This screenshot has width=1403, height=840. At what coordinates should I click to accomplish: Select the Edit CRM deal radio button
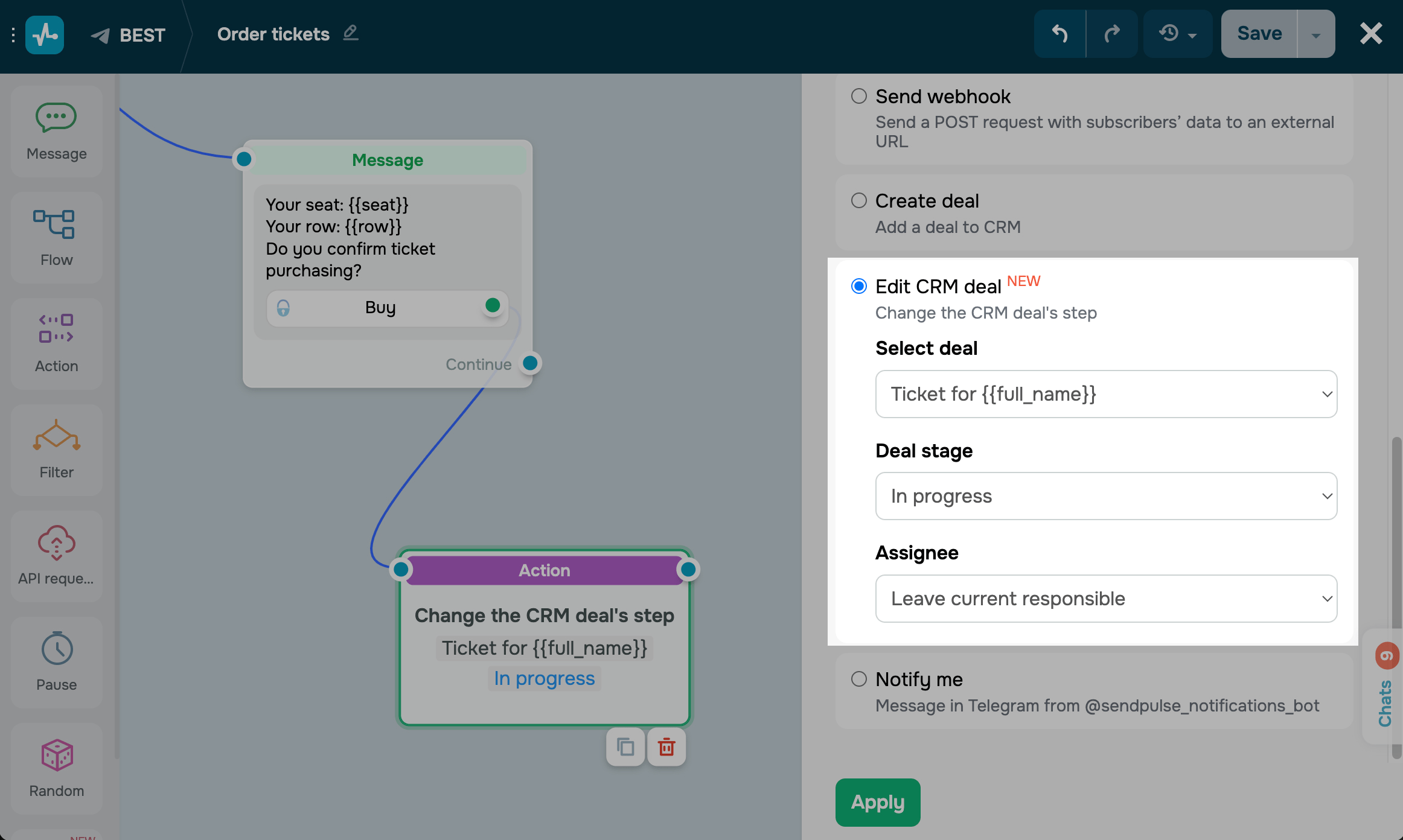pos(858,285)
